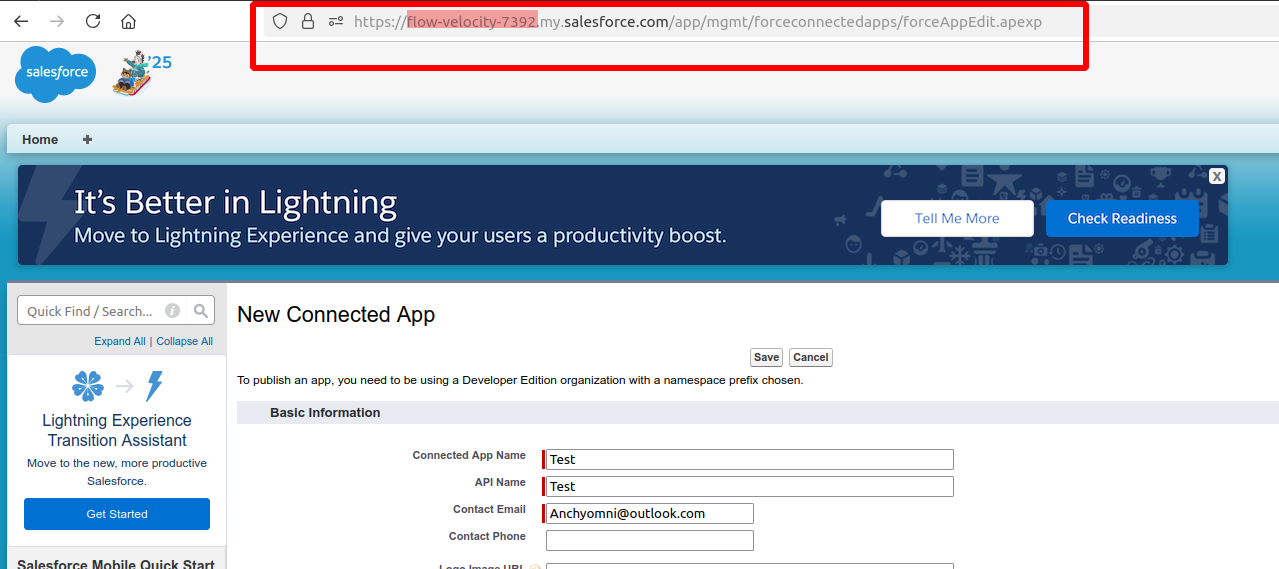Click the Contact Email field
The height and width of the screenshot is (569, 1279).
tap(649, 513)
